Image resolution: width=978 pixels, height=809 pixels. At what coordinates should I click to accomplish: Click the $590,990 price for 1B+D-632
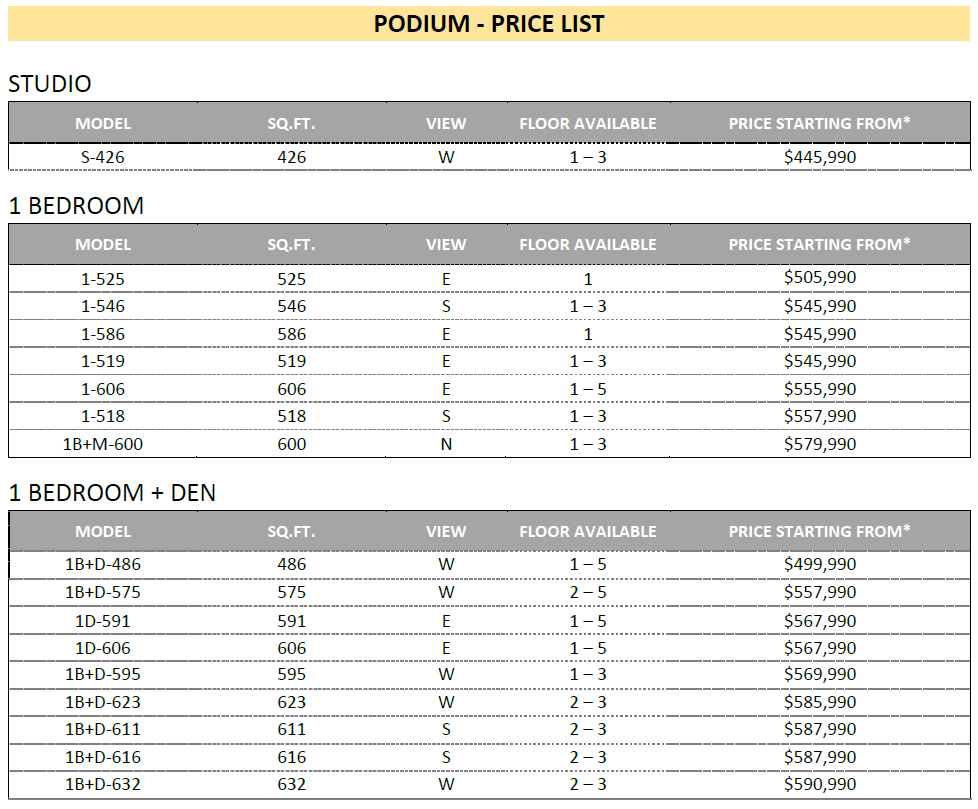(x=820, y=785)
